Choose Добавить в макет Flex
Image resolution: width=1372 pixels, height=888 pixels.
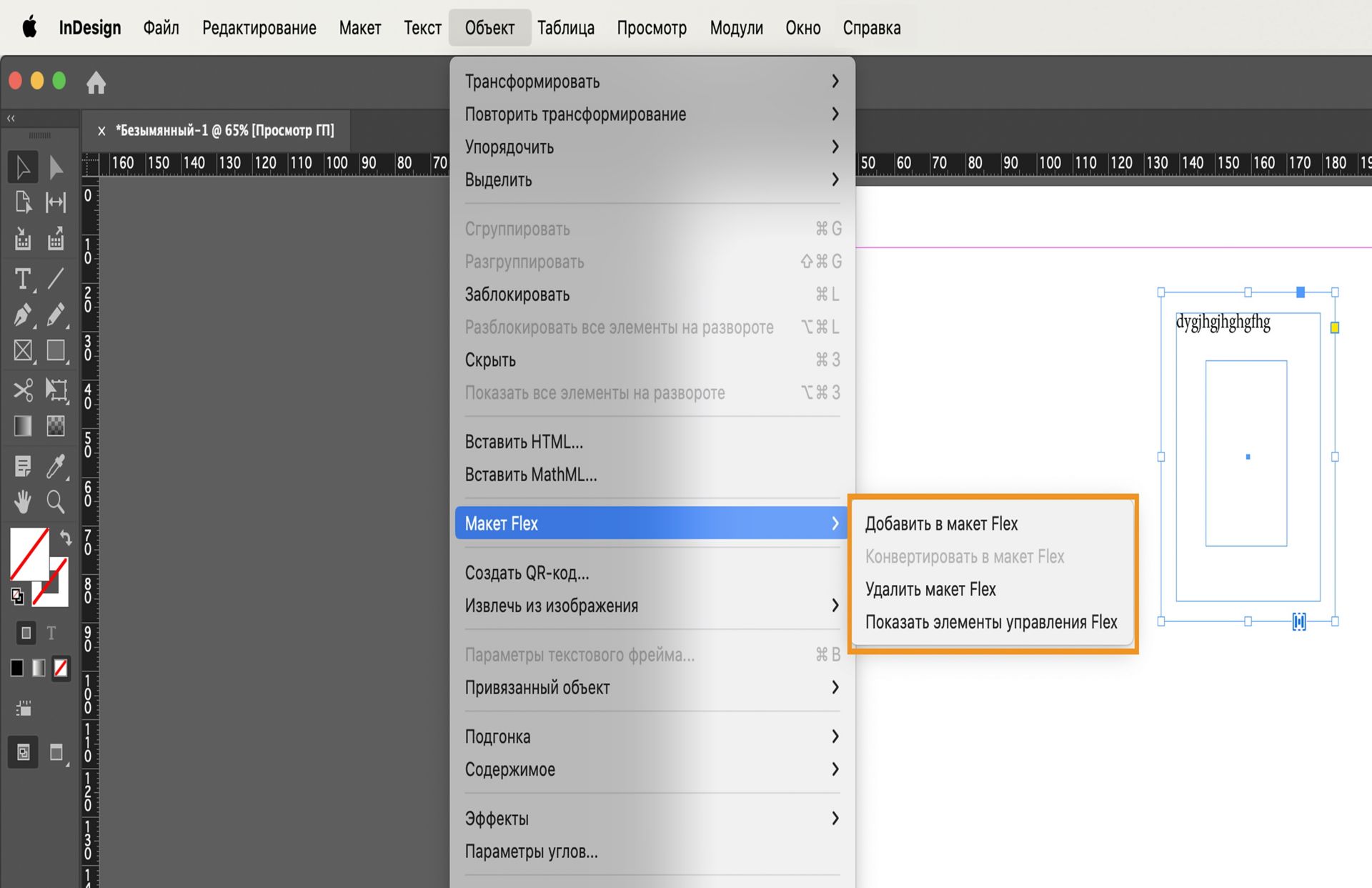(942, 523)
